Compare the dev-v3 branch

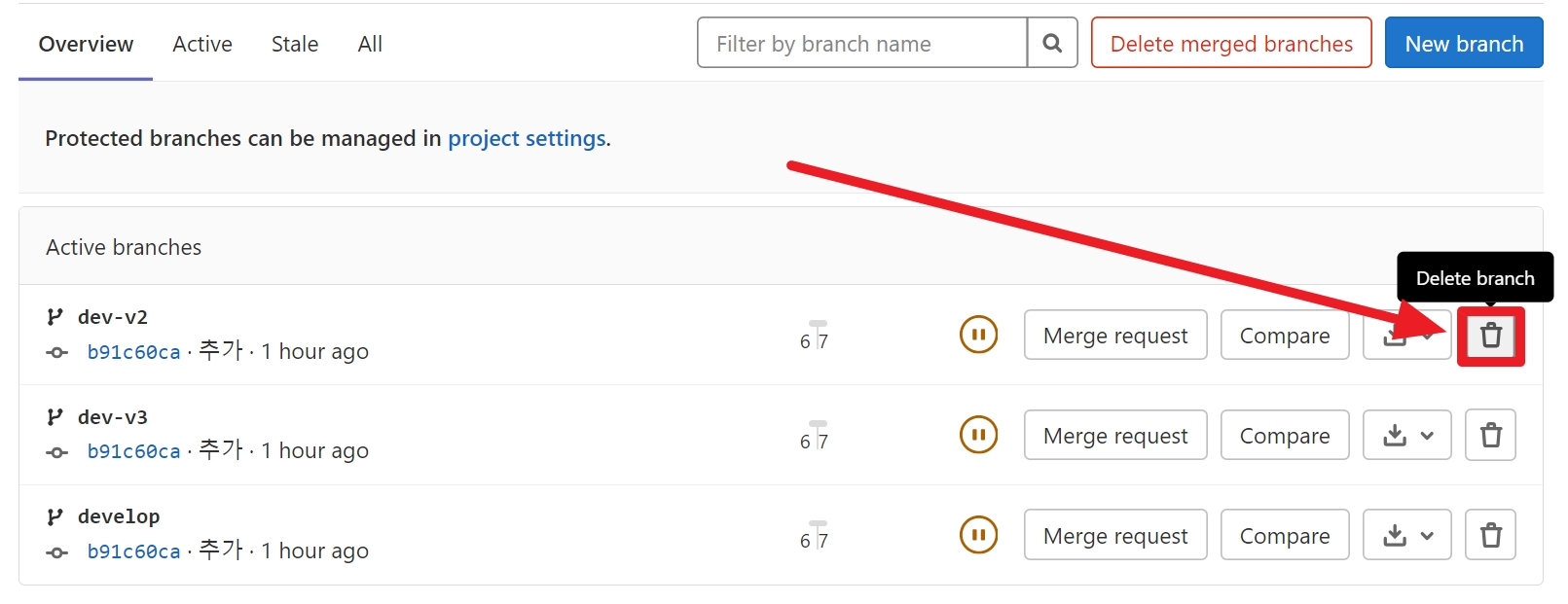coord(1284,435)
